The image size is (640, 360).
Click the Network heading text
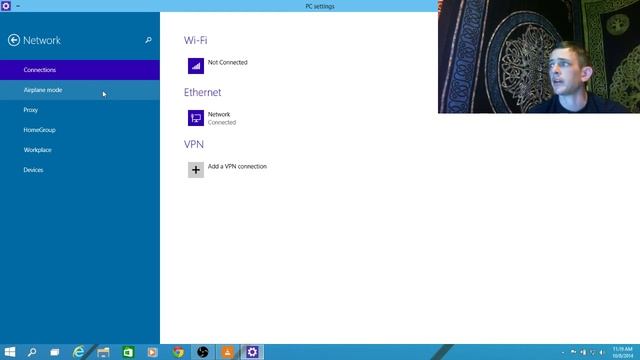tap(42, 40)
